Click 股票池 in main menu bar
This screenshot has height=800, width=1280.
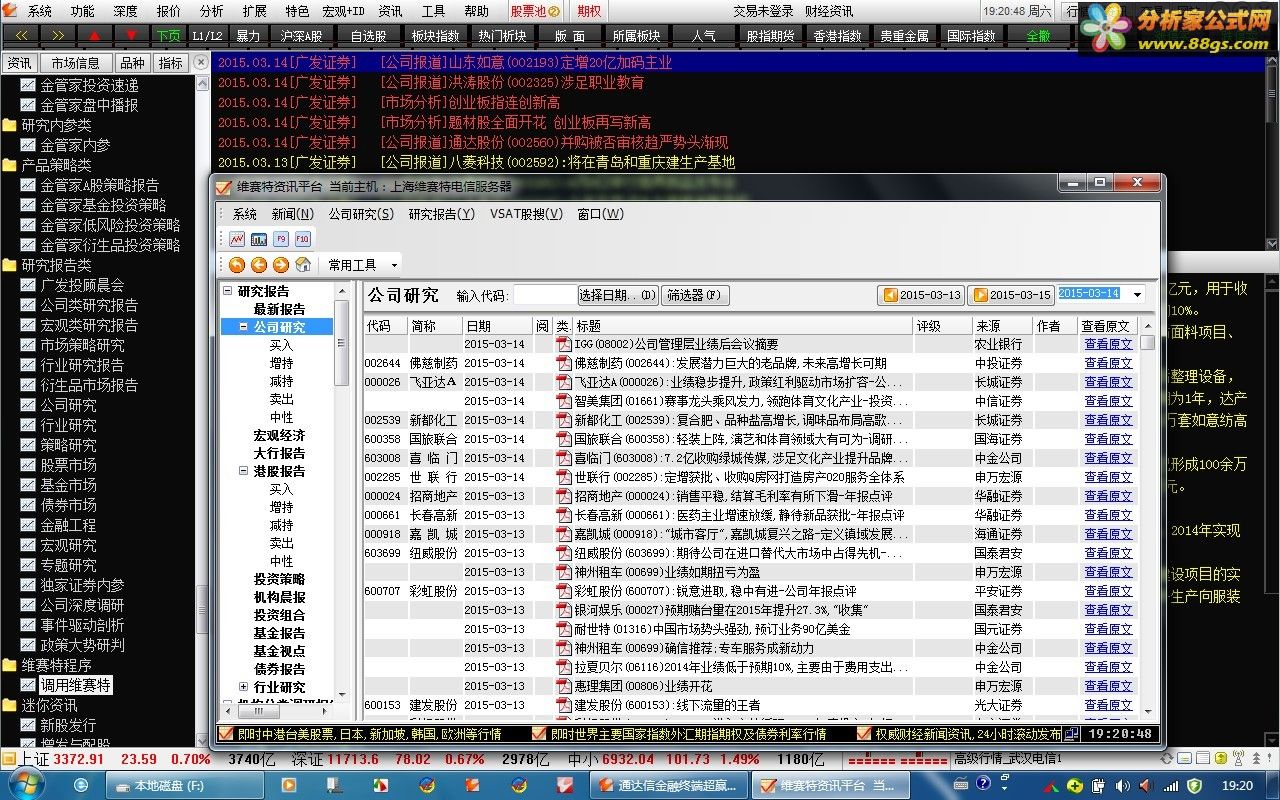coord(533,11)
